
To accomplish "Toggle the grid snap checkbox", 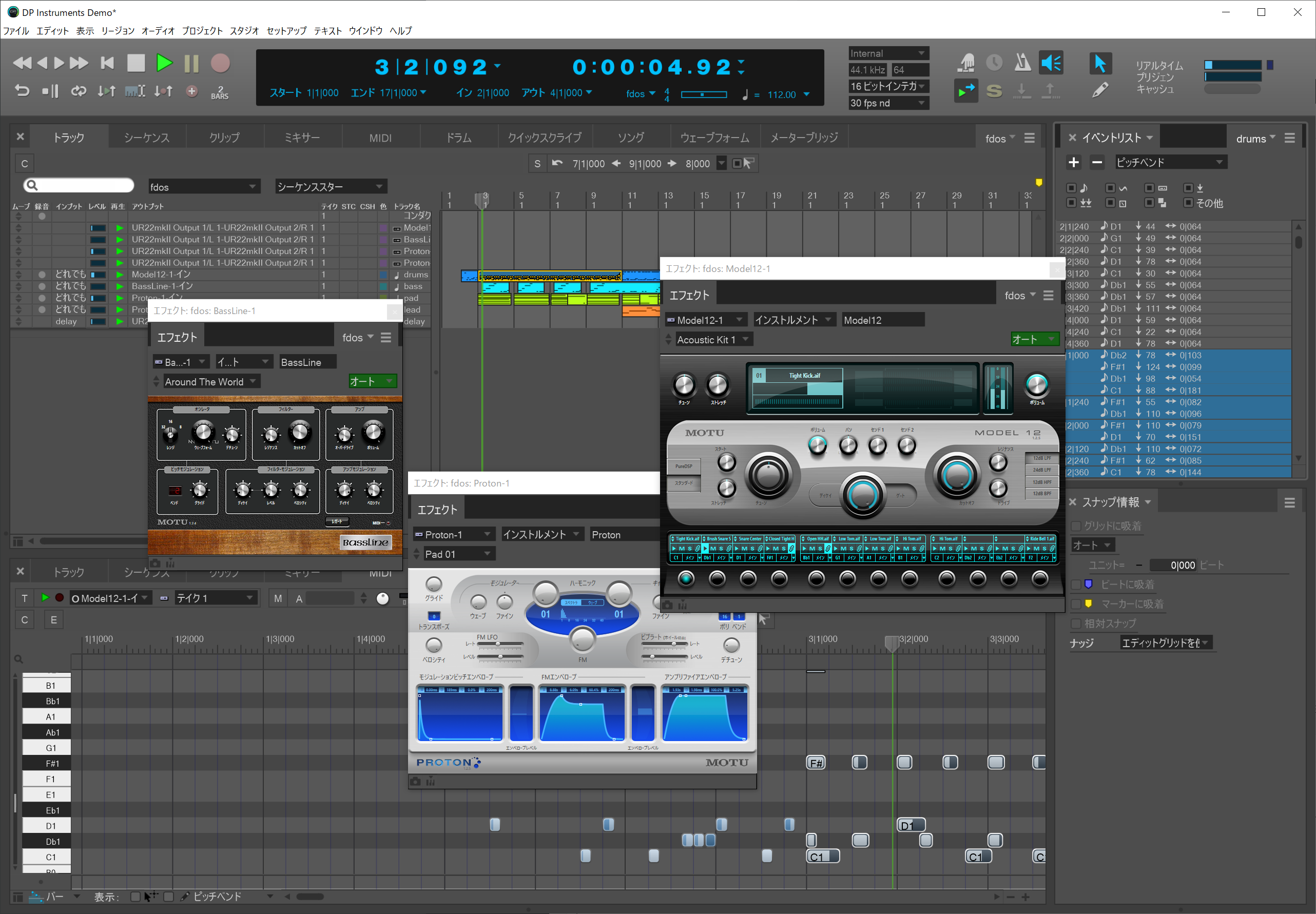I will [x=1076, y=527].
